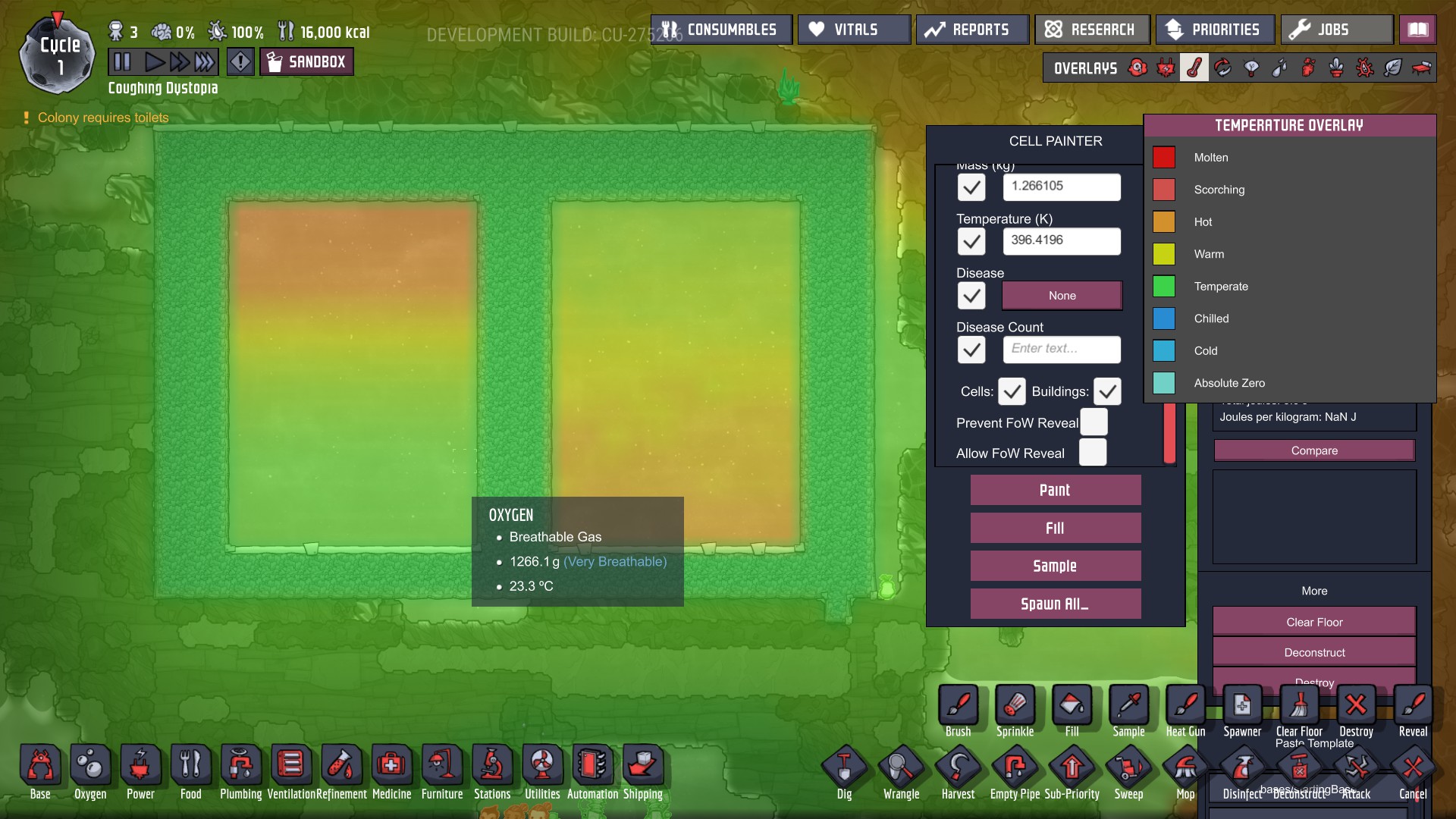Toggle the Temperature (K) checkbox

click(971, 242)
